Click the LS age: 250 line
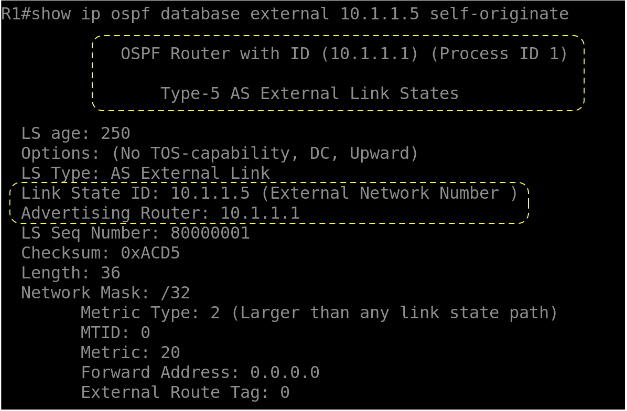Screen dimensions: 627x411 pyautogui.click(x=75, y=133)
